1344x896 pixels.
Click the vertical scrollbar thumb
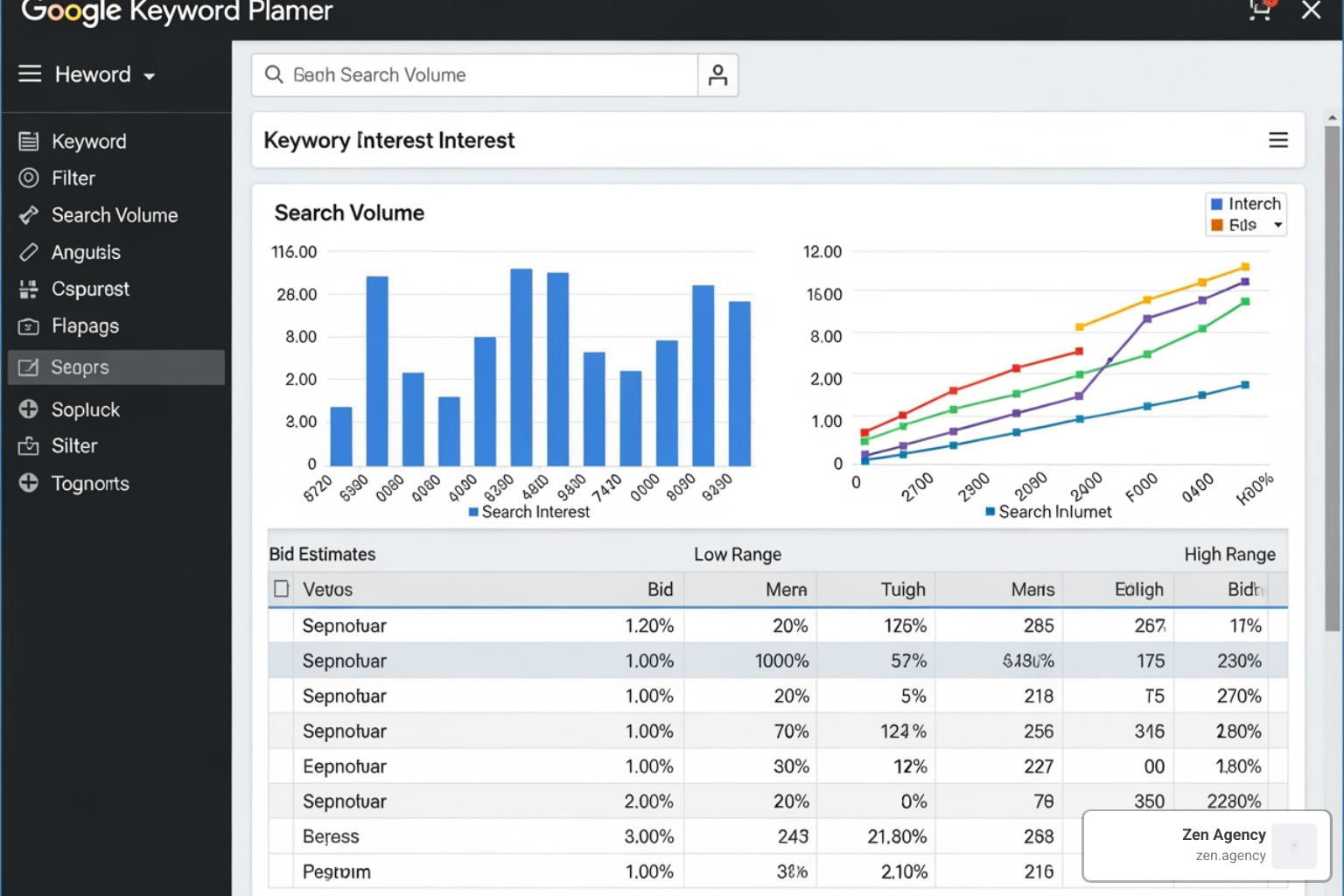coord(1332,378)
